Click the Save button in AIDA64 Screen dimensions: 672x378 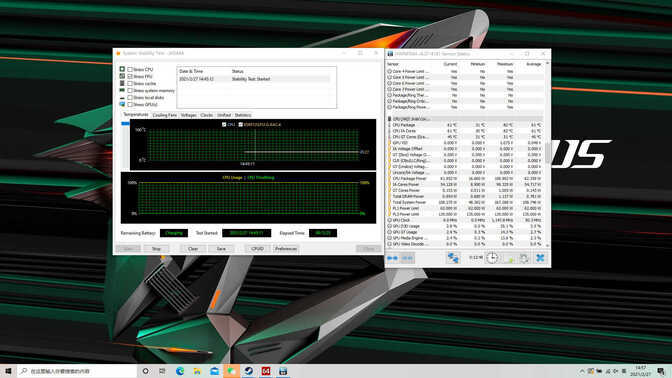point(221,249)
